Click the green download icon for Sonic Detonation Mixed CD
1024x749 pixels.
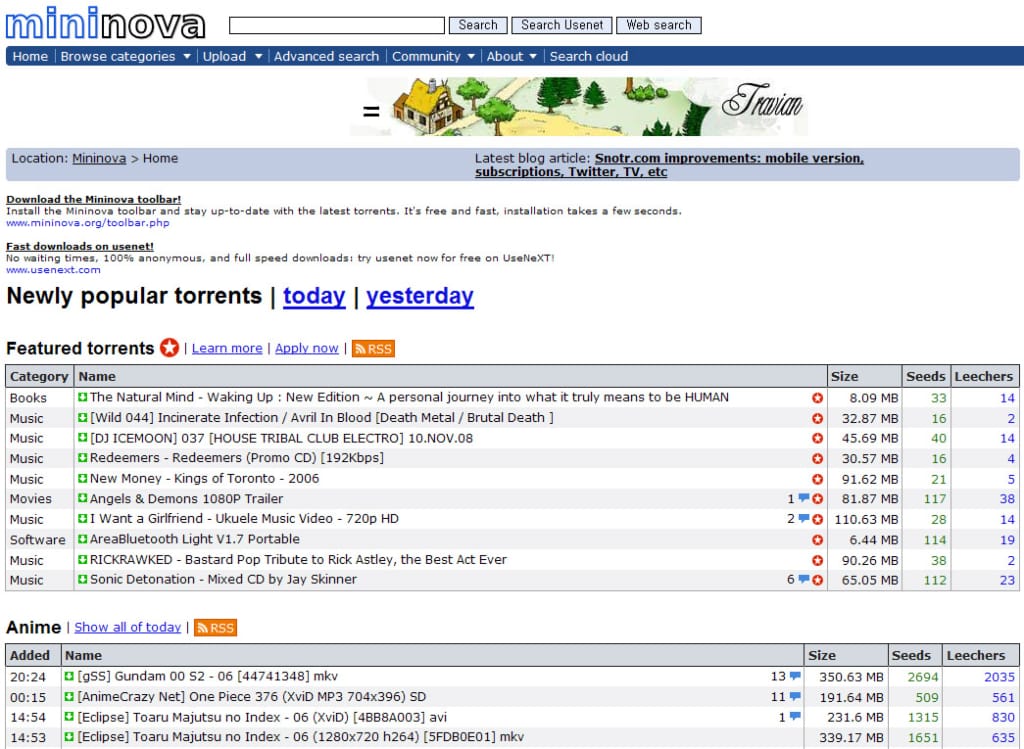(82, 579)
